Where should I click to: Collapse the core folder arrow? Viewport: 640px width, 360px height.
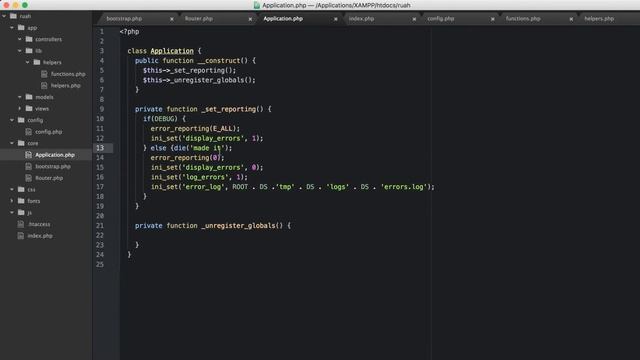click(x=12, y=143)
